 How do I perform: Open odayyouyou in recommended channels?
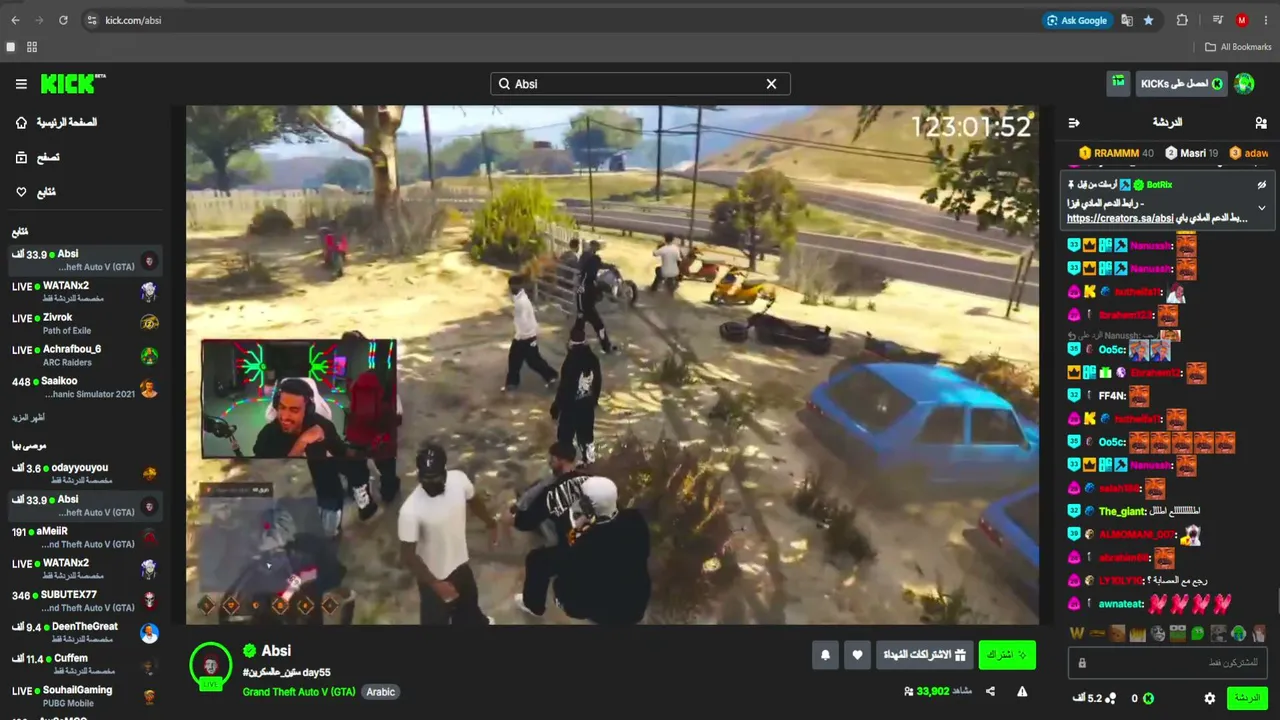pyautogui.click(x=85, y=474)
